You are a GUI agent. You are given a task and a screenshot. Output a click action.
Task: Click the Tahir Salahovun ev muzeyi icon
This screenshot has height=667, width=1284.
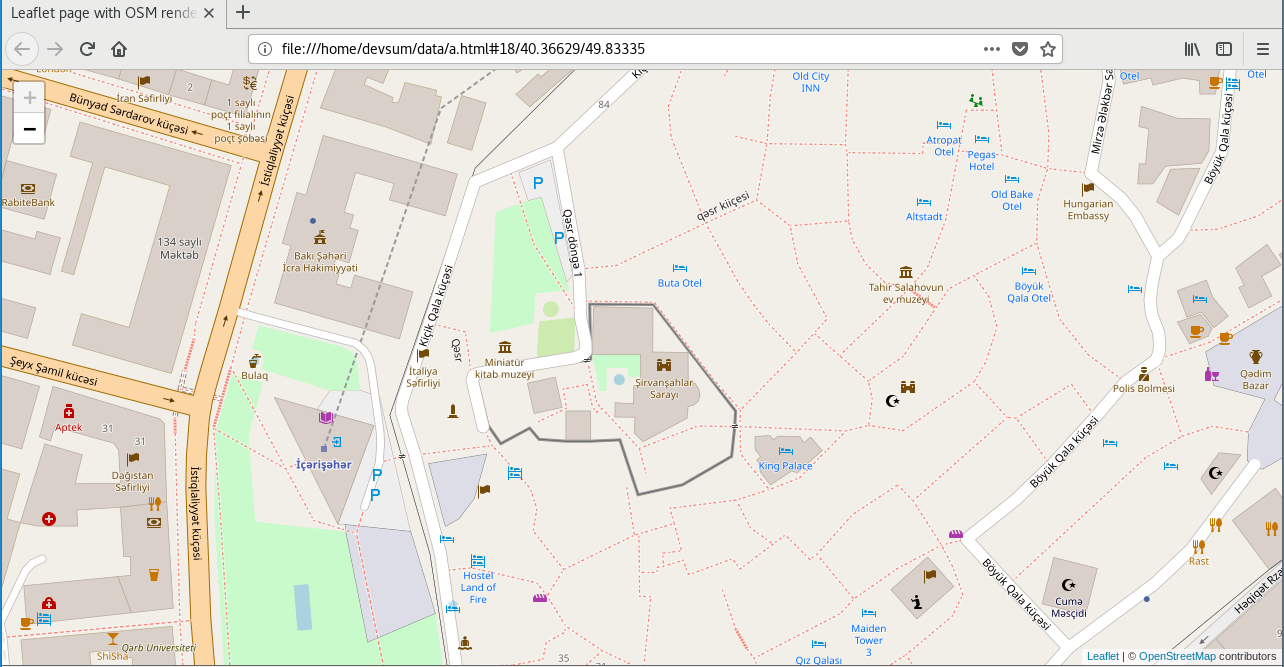point(906,272)
